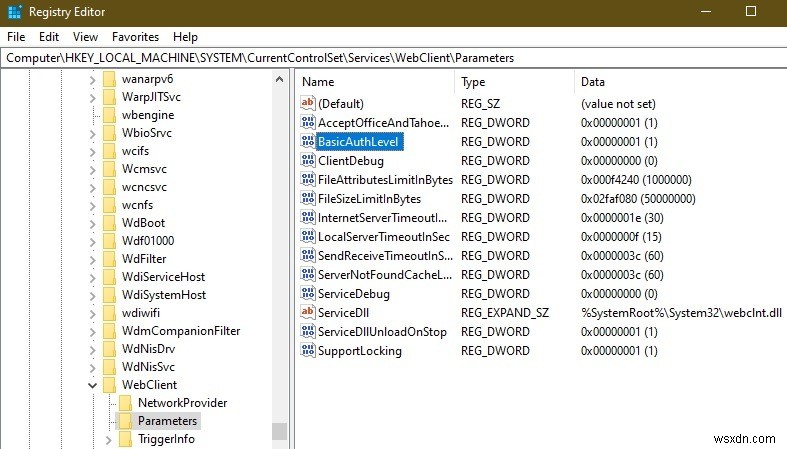The image size is (787, 449).
Task: Expand the WdmCompanionFilter key
Action: [92, 331]
